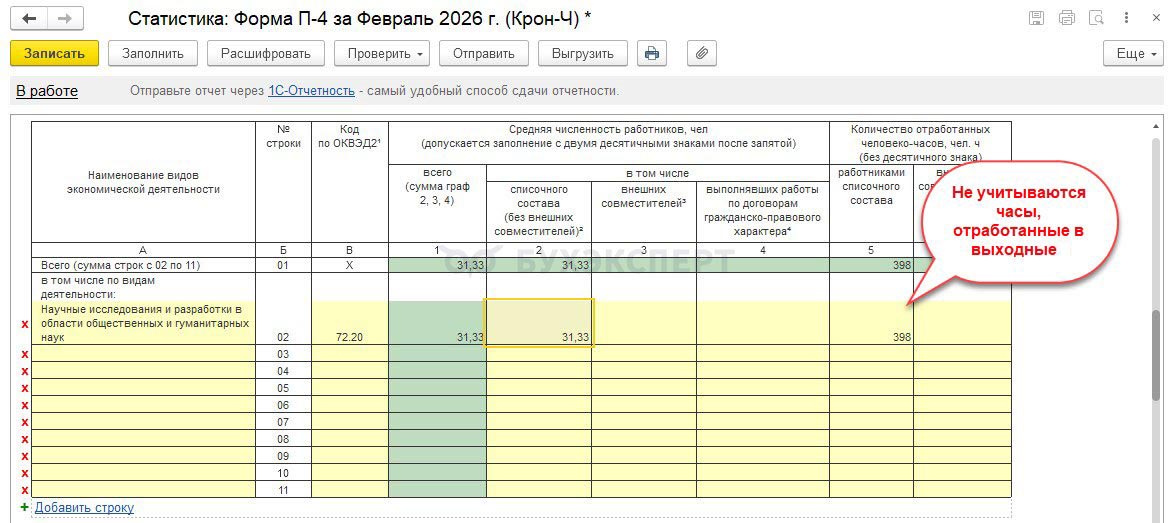1172x523 pixels.
Task: Select row 01 total hours value 398
Action: [x=872, y=265]
